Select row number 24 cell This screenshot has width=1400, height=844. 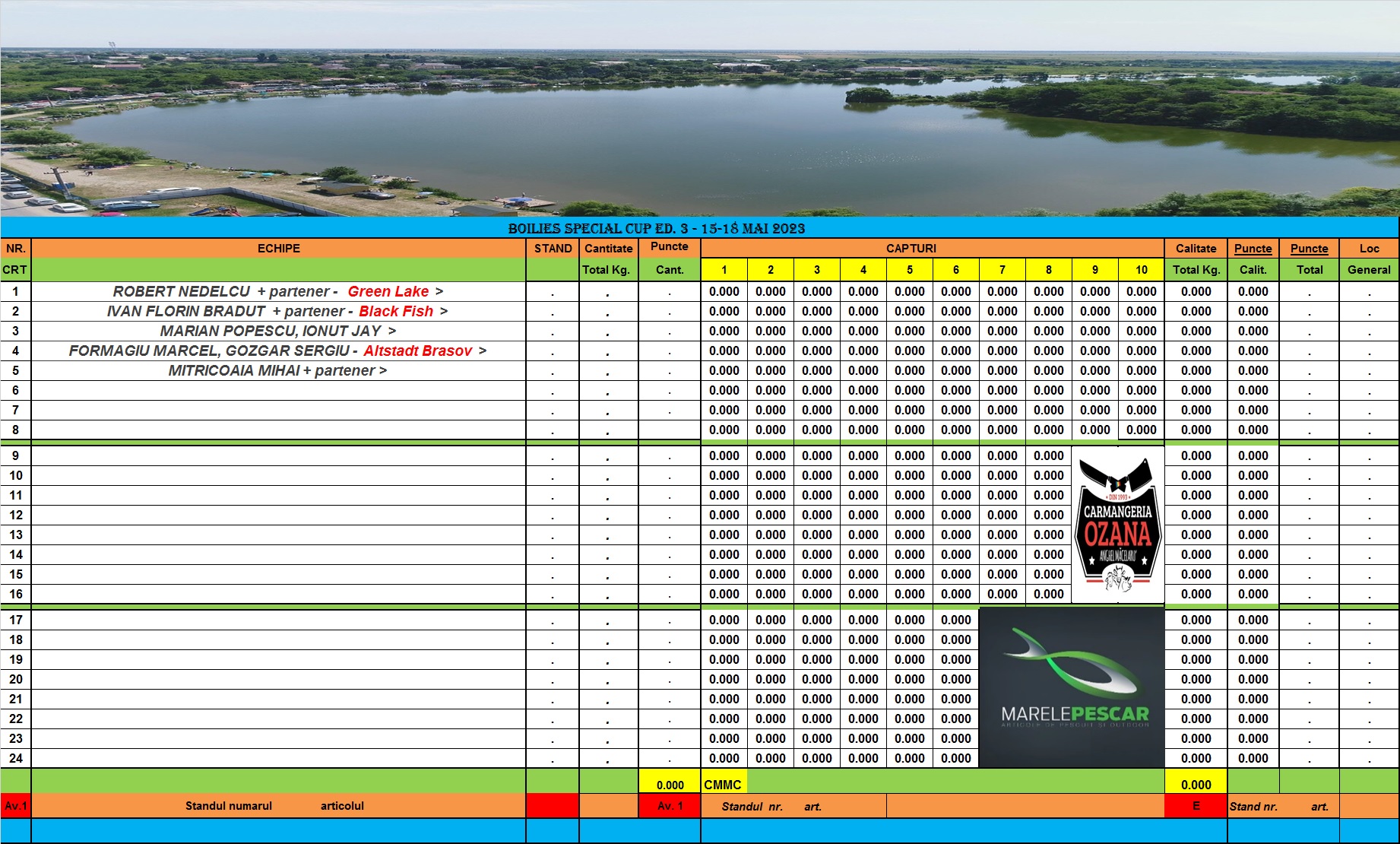coord(16,758)
